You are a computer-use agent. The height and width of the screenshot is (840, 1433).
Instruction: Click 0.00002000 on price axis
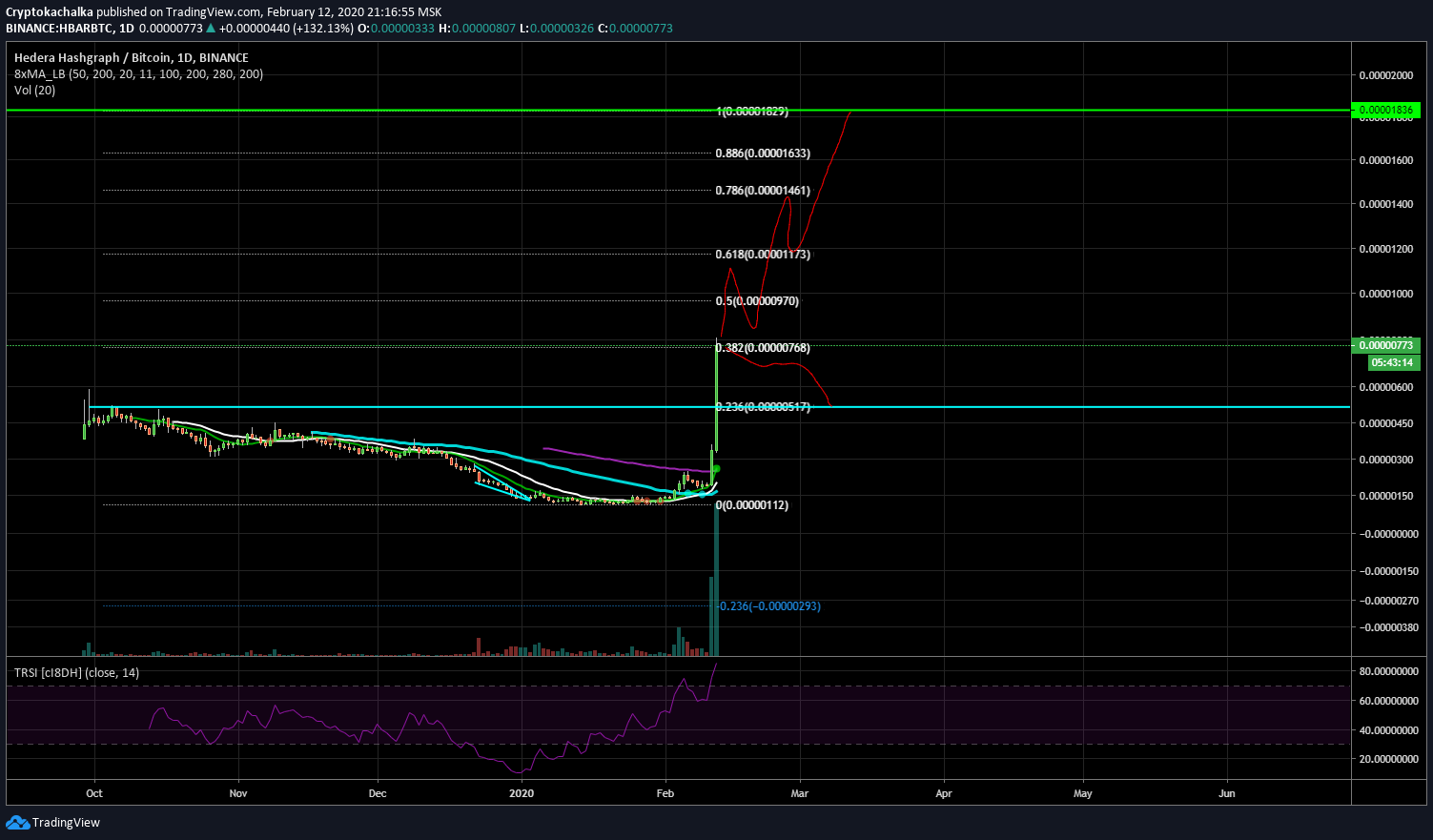pos(1386,75)
